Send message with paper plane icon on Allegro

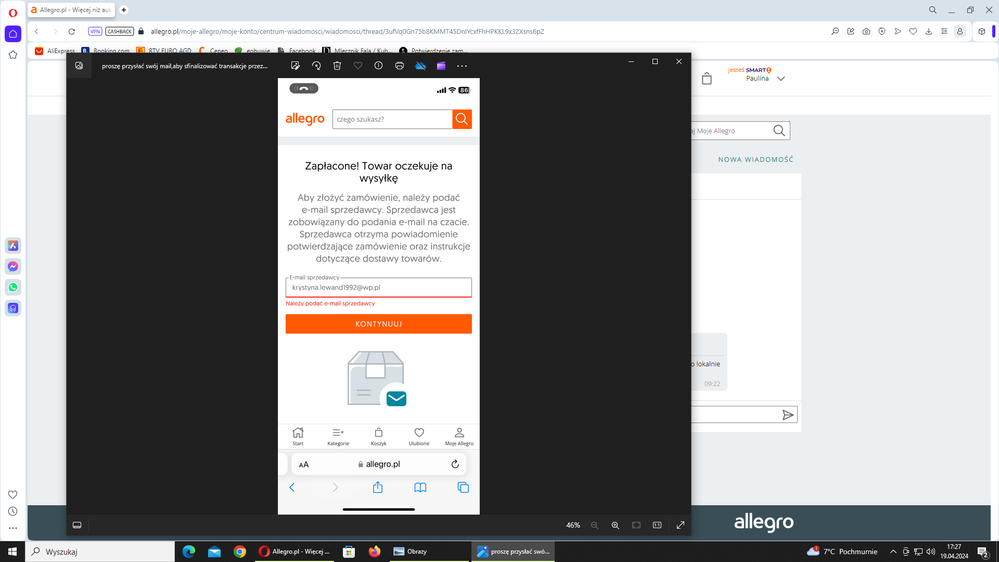[788, 415]
